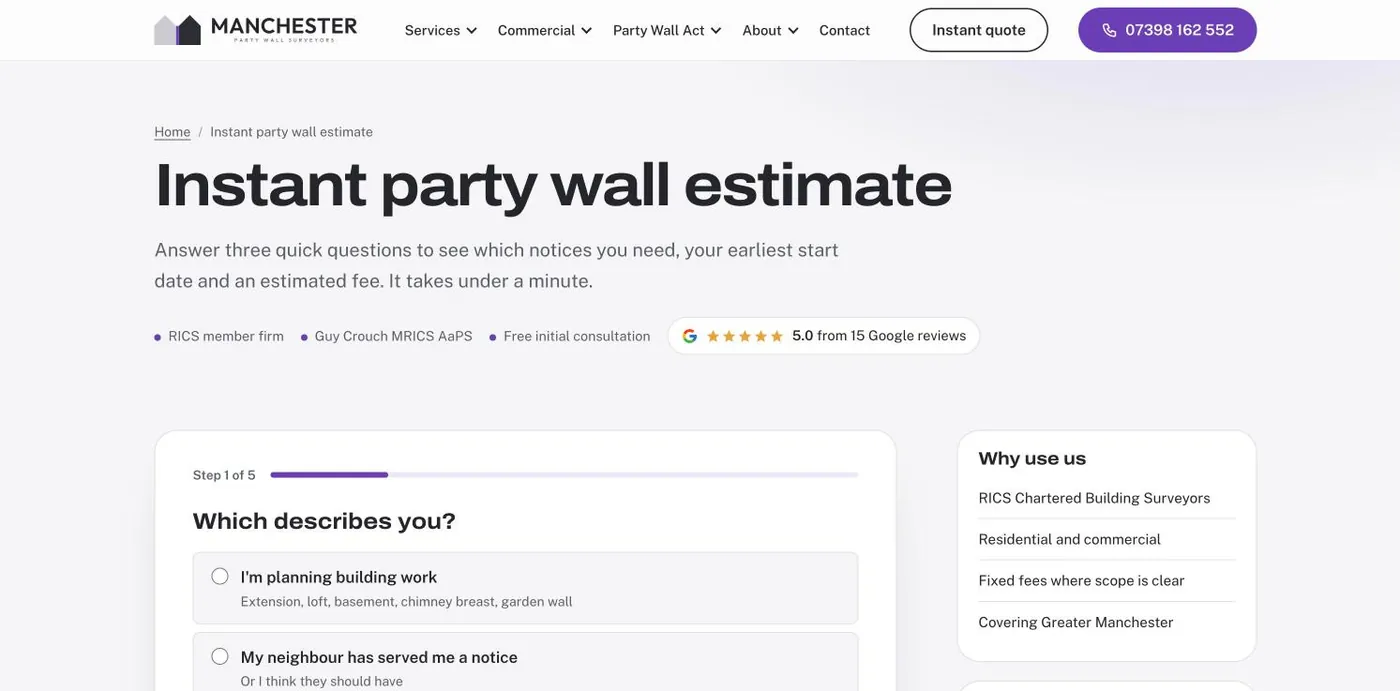Click 'Instant party wall estimate' breadcrumb text
1400x691 pixels.
[291, 132]
